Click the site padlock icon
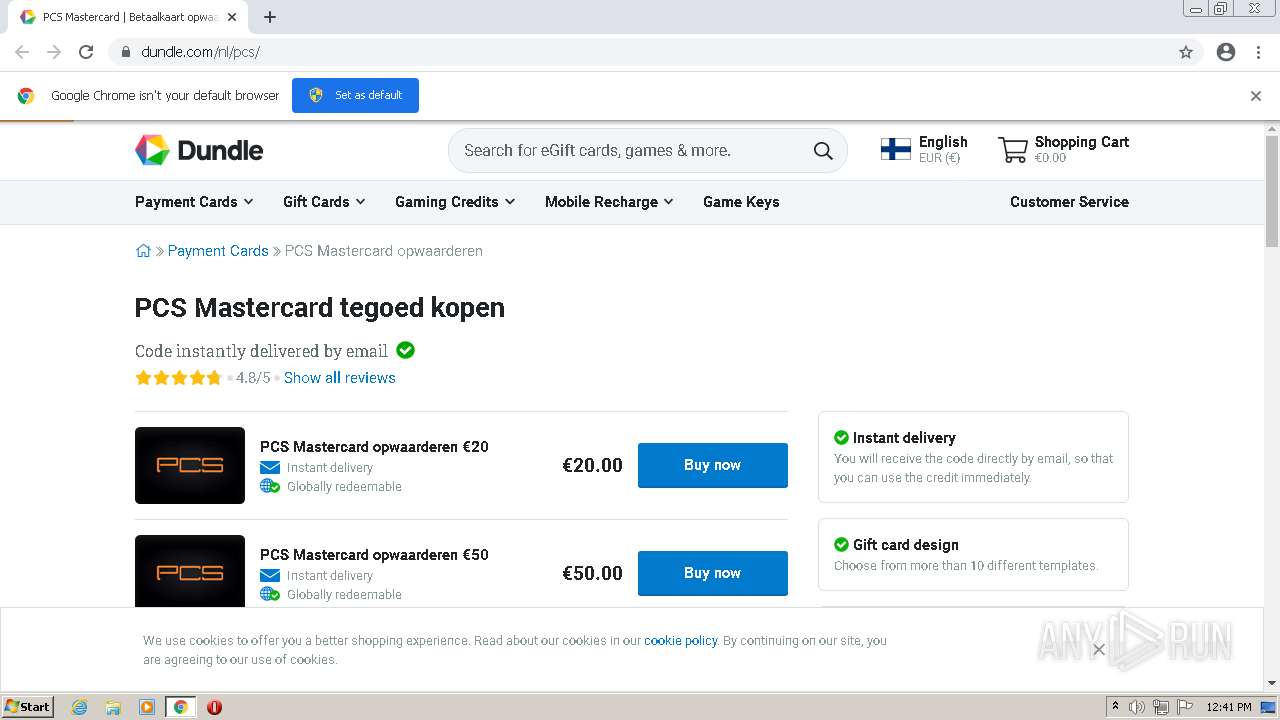Viewport: 1280px width, 720px height. 125,52
